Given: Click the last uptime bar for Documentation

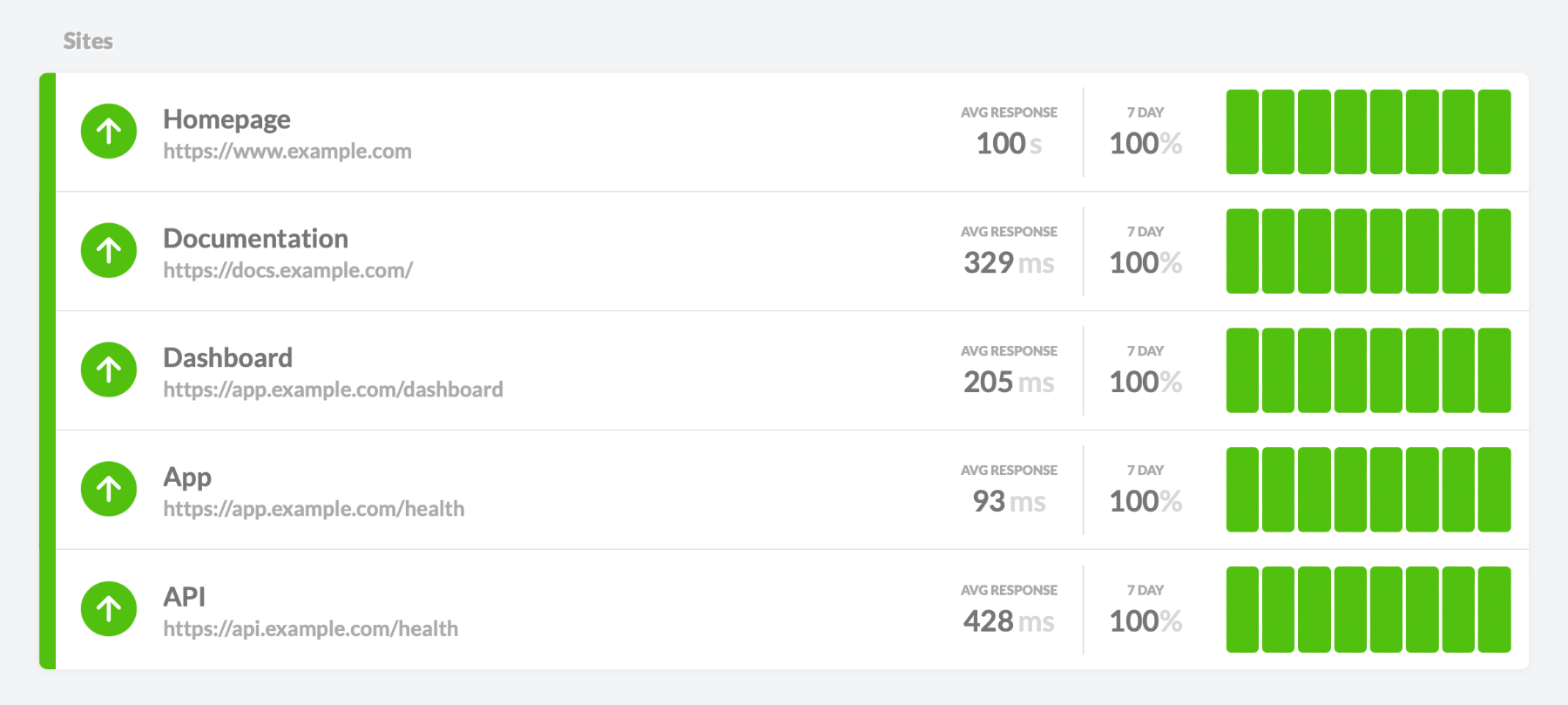Looking at the screenshot, I should pos(1494,251).
